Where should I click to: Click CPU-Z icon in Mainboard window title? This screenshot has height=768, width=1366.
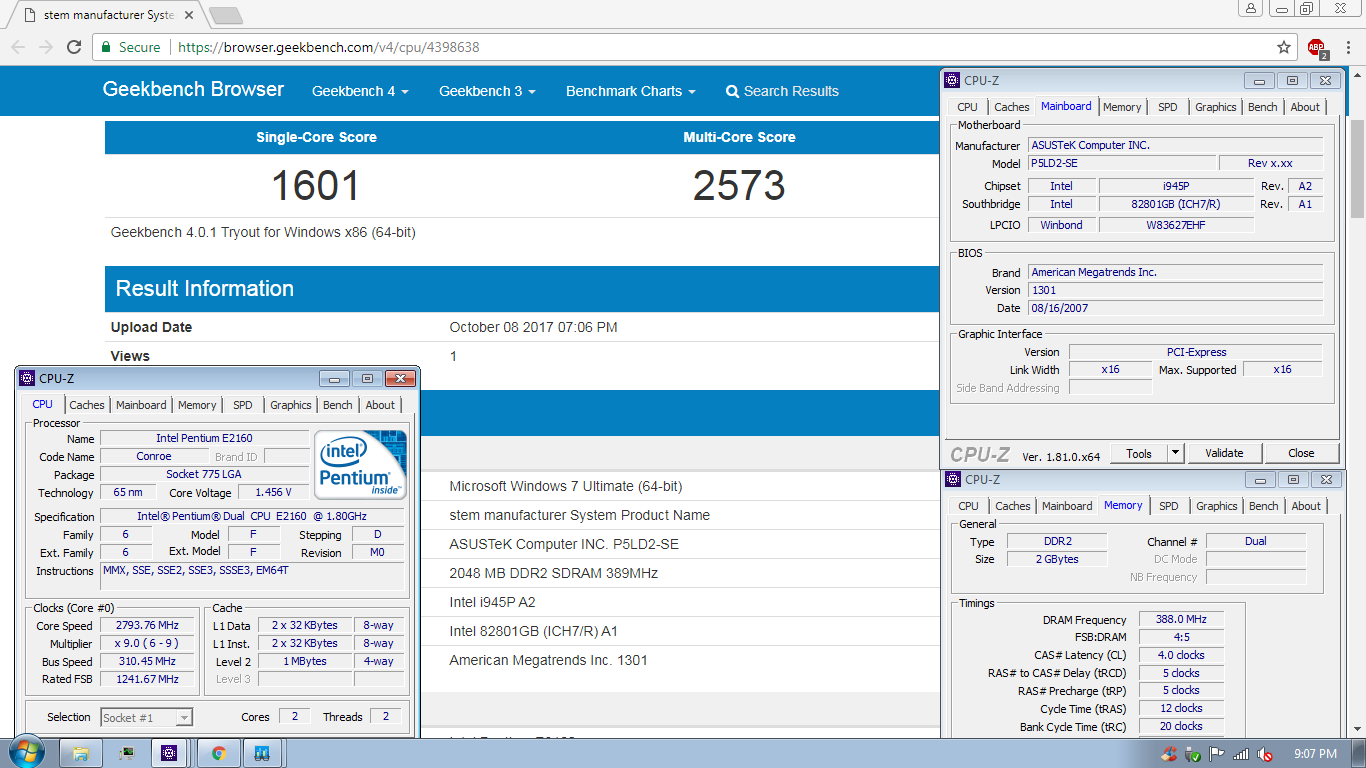click(x=954, y=80)
